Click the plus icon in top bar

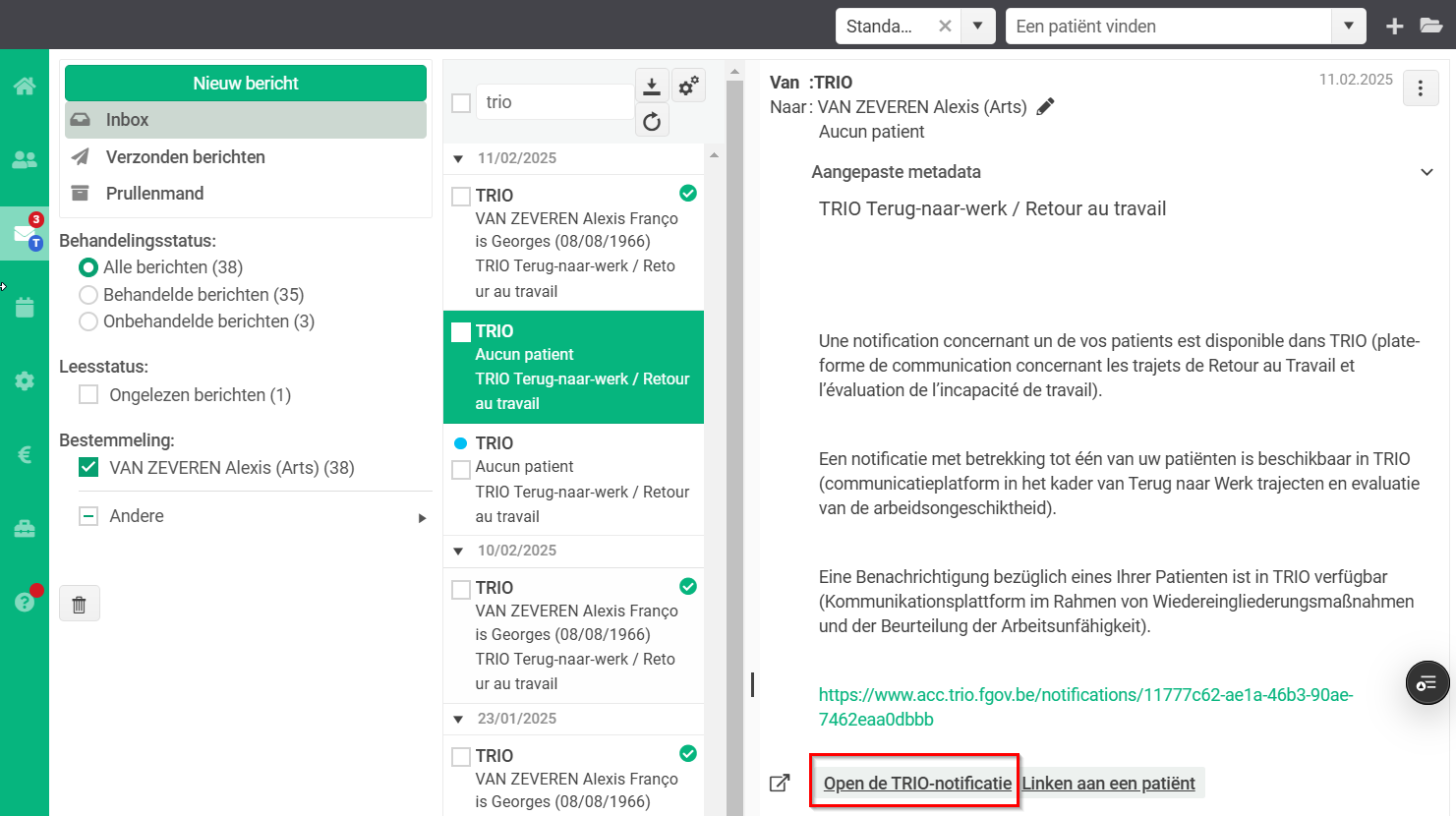1394,27
